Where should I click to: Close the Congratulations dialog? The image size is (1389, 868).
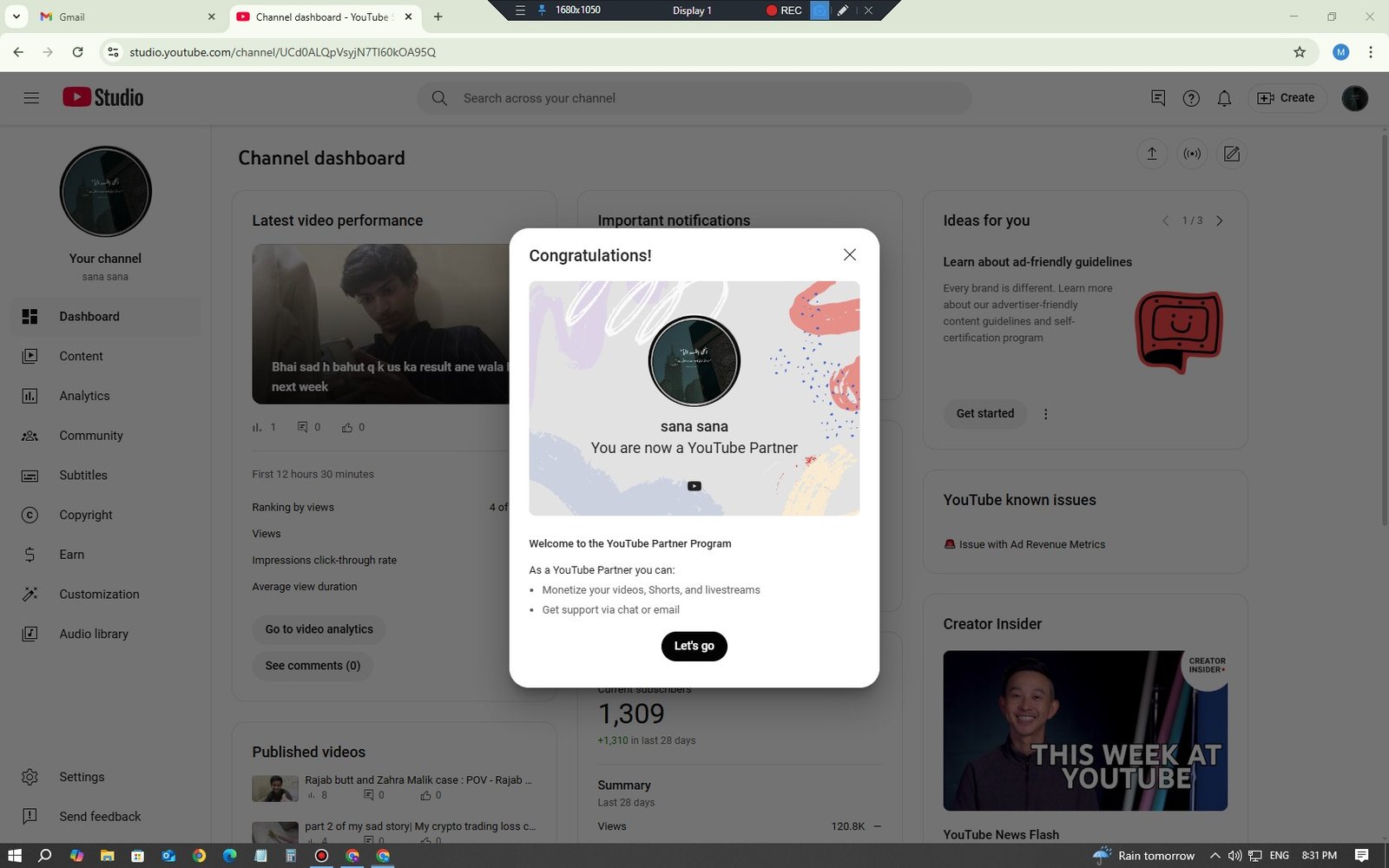tap(850, 254)
